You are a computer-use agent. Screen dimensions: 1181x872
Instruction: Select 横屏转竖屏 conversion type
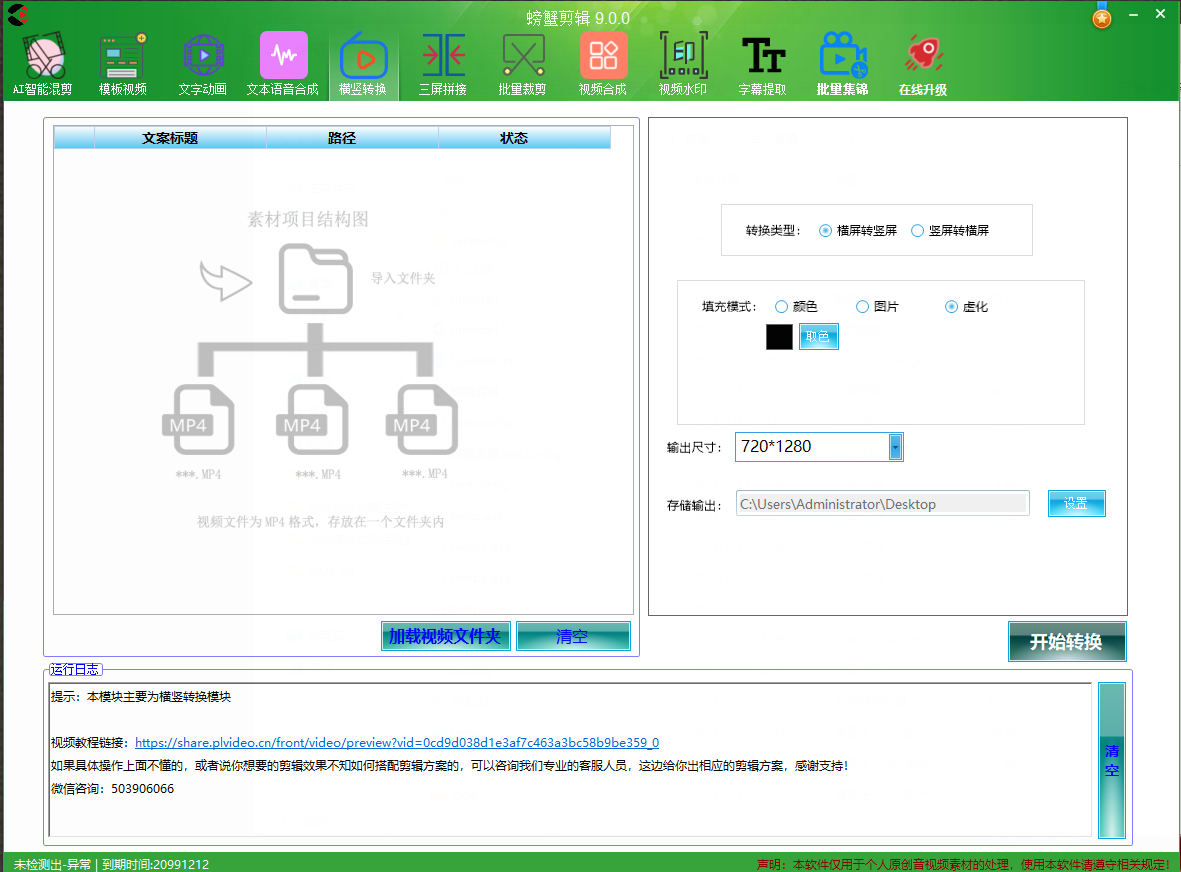tap(826, 231)
